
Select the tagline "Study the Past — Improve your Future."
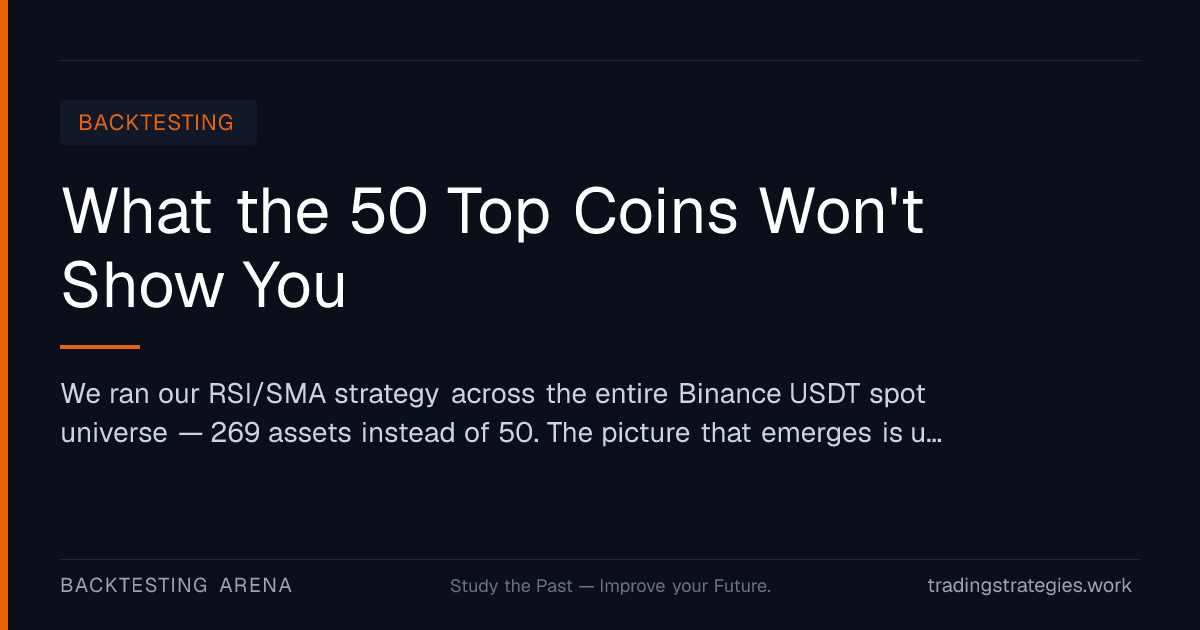pyautogui.click(x=610, y=586)
